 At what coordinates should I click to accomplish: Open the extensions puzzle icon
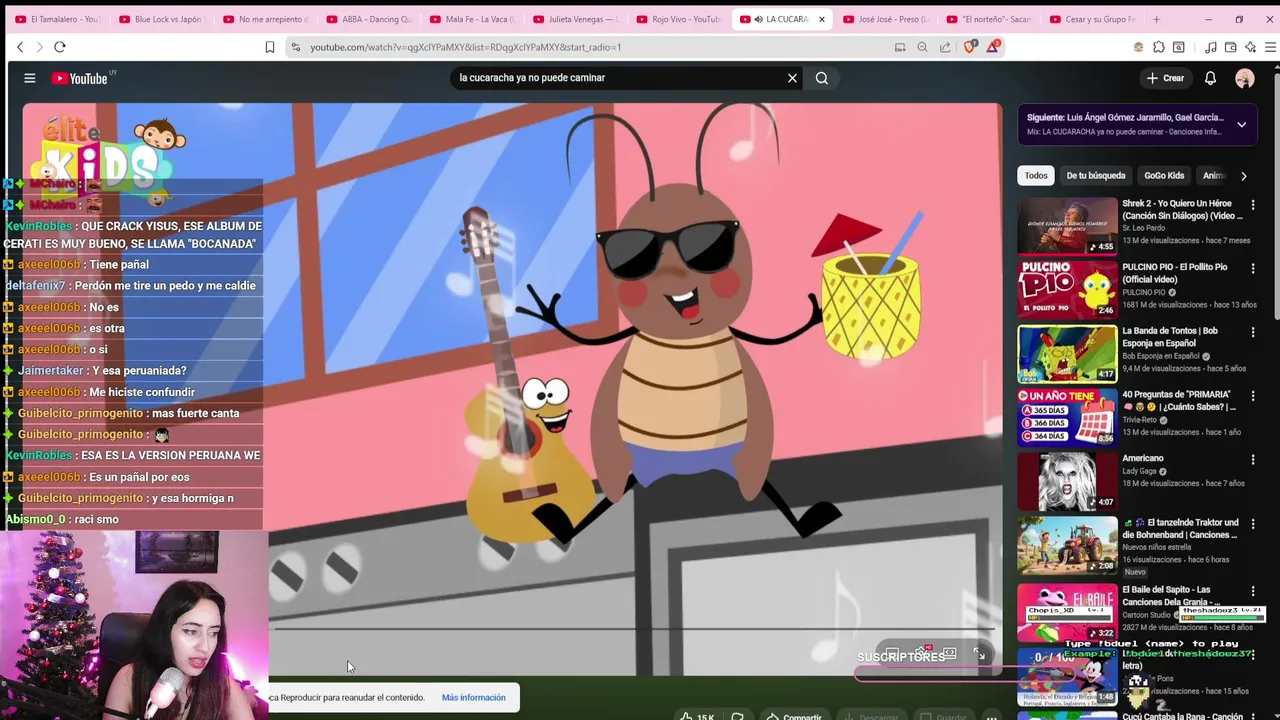point(1158,47)
